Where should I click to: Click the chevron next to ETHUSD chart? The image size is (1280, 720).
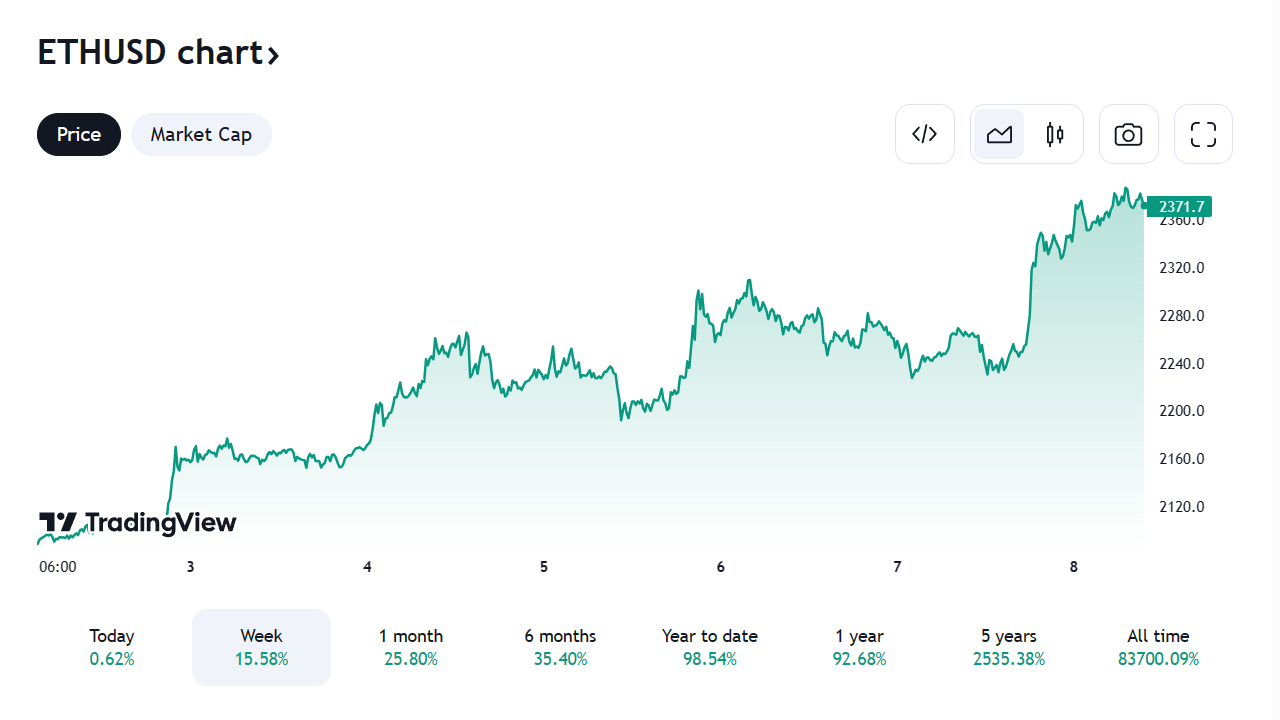pyautogui.click(x=273, y=54)
